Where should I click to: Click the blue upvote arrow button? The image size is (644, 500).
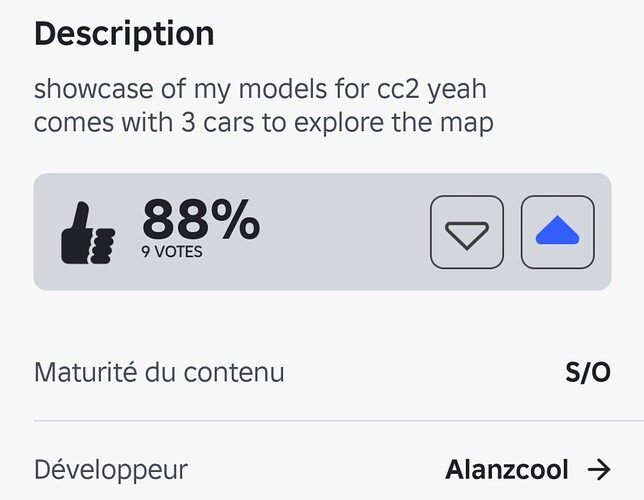click(557, 232)
